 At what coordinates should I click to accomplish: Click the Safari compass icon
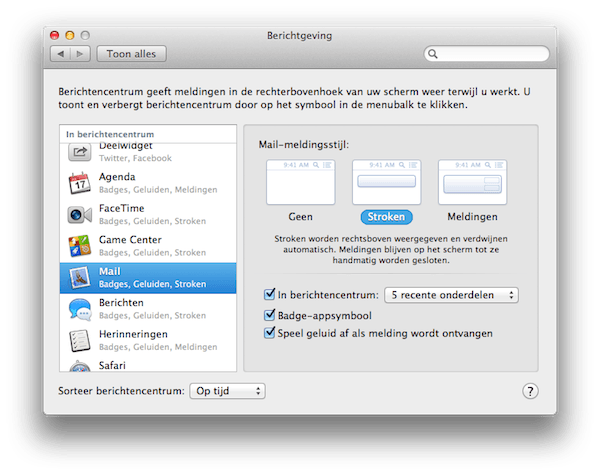pyautogui.click(x=80, y=366)
